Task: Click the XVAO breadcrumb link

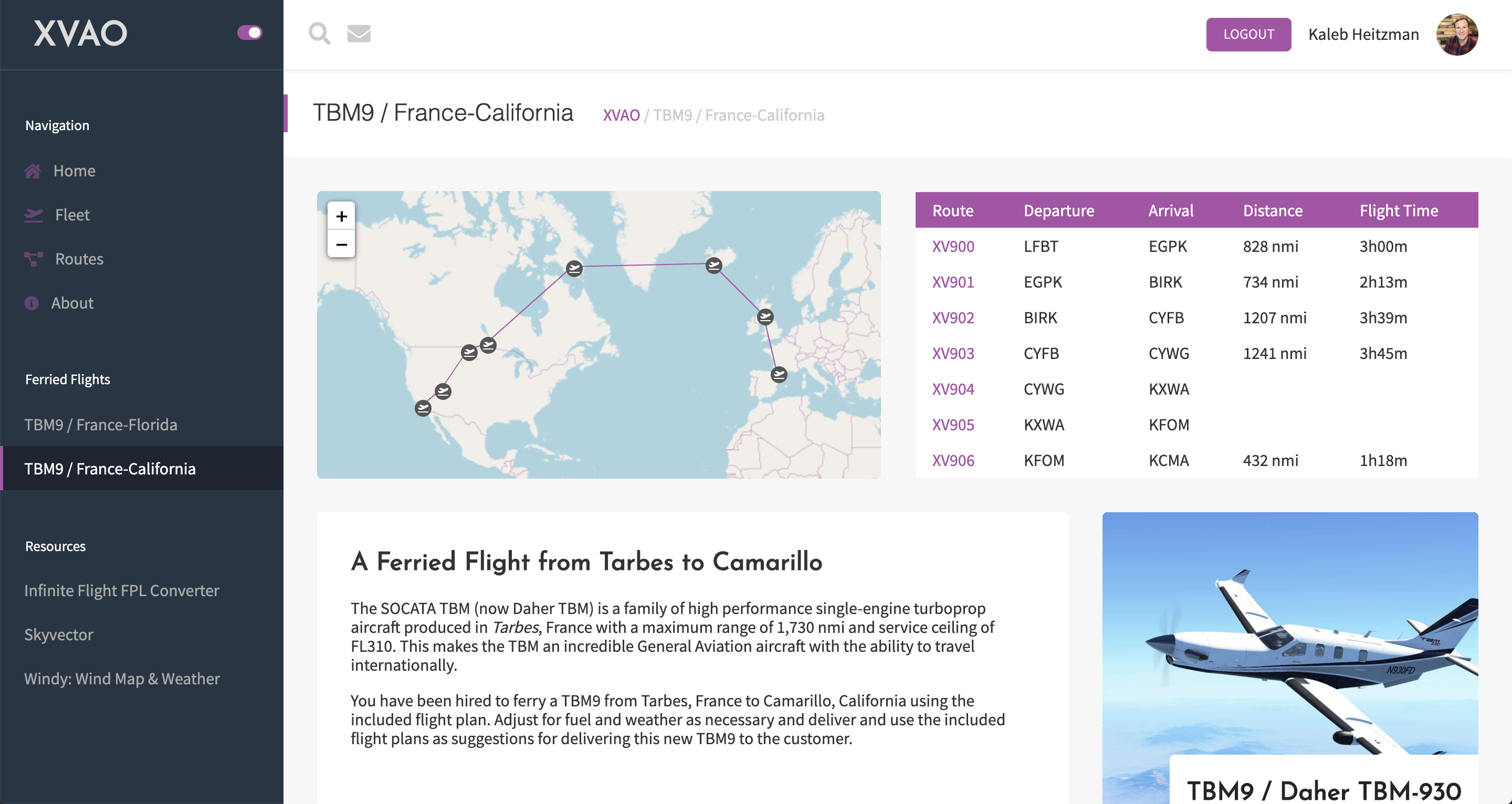Action: point(621,115)
